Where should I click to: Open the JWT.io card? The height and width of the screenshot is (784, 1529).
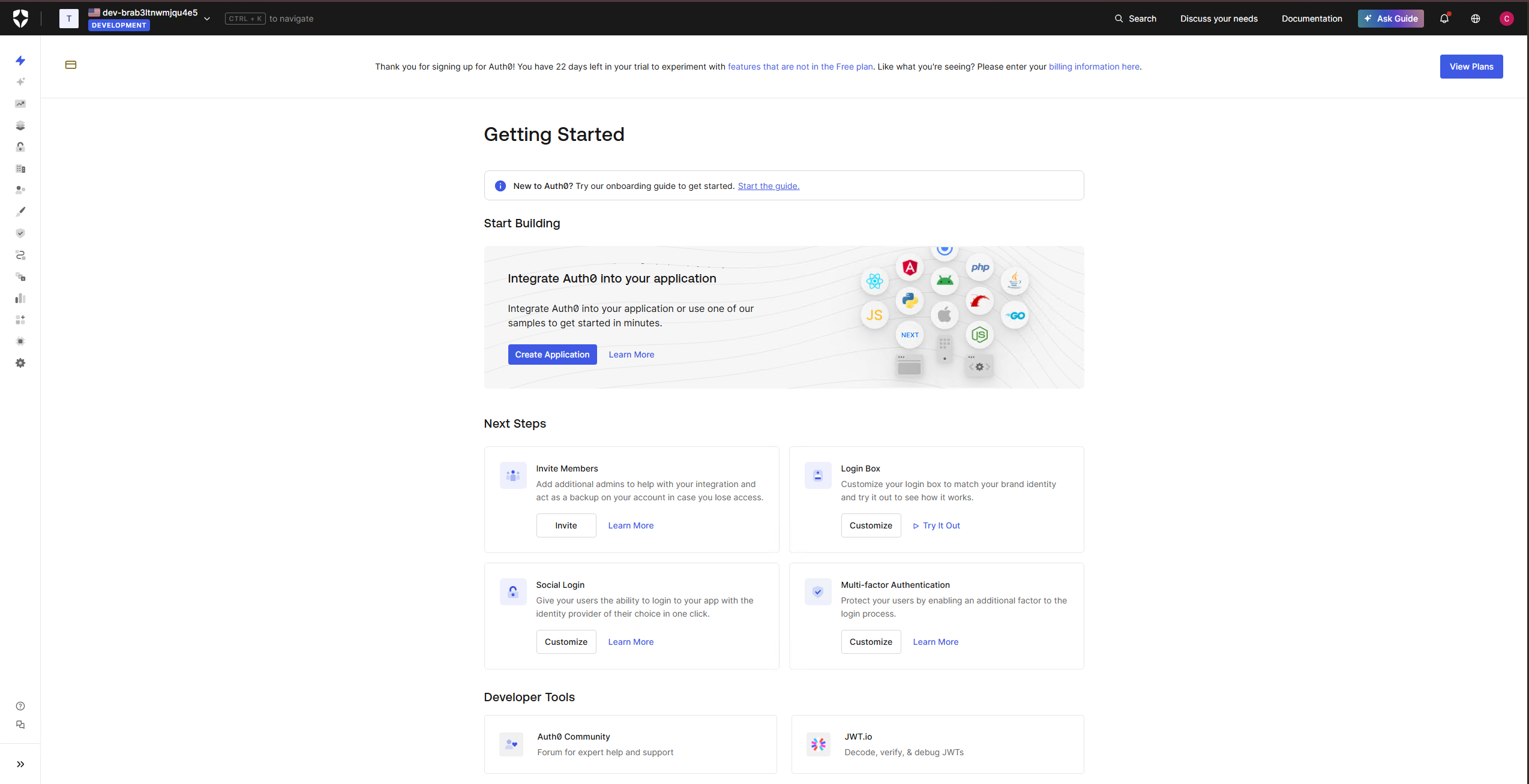[937, 744]
